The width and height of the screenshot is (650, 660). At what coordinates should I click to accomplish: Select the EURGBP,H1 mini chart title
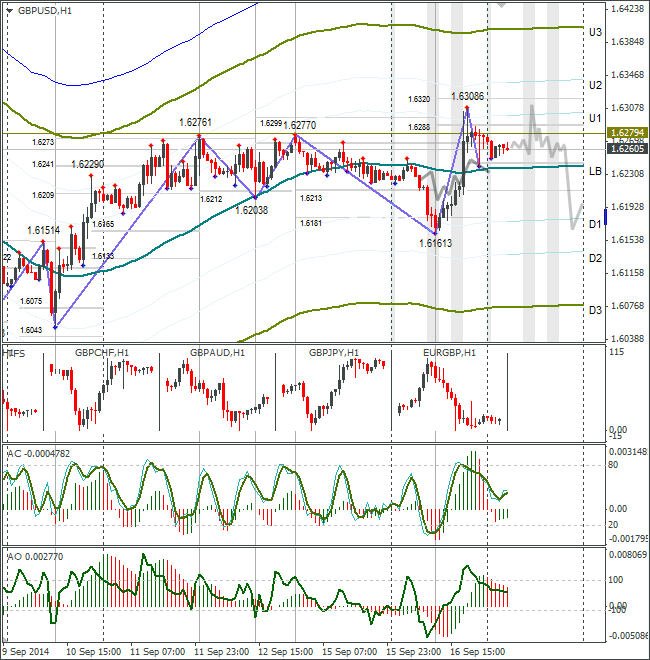(x=449, y=353)
